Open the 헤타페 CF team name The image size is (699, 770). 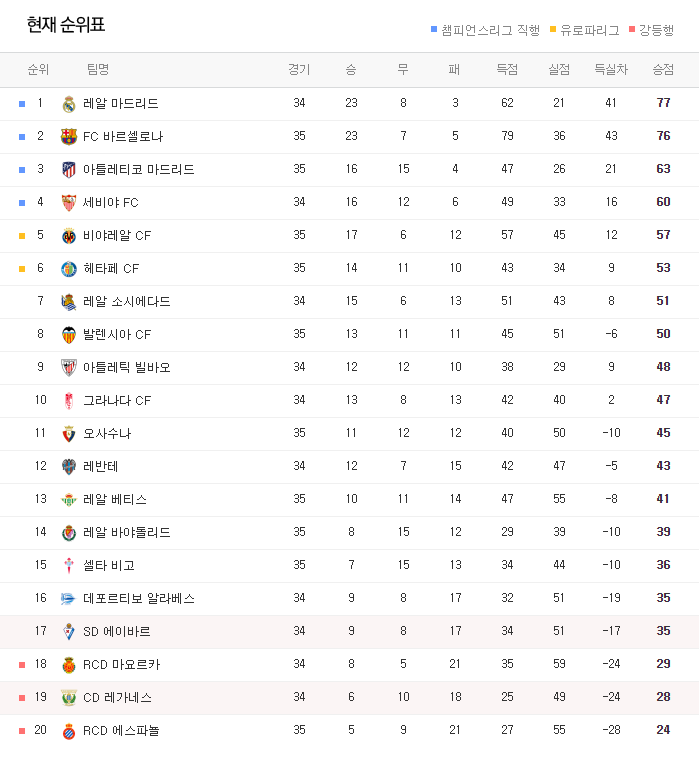click(x=111, y=269)
